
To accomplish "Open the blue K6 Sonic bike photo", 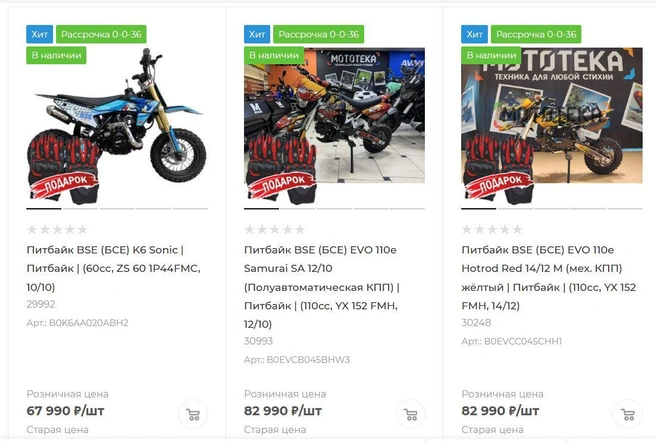I will click(x=117, y=125).
